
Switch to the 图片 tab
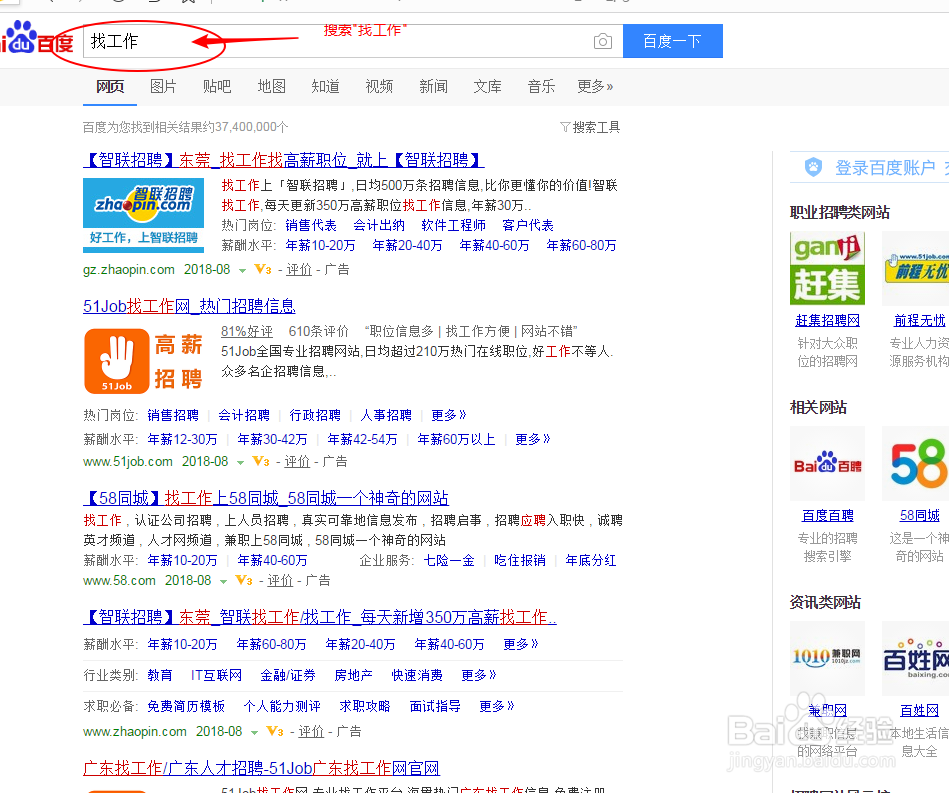coord(163,87)
